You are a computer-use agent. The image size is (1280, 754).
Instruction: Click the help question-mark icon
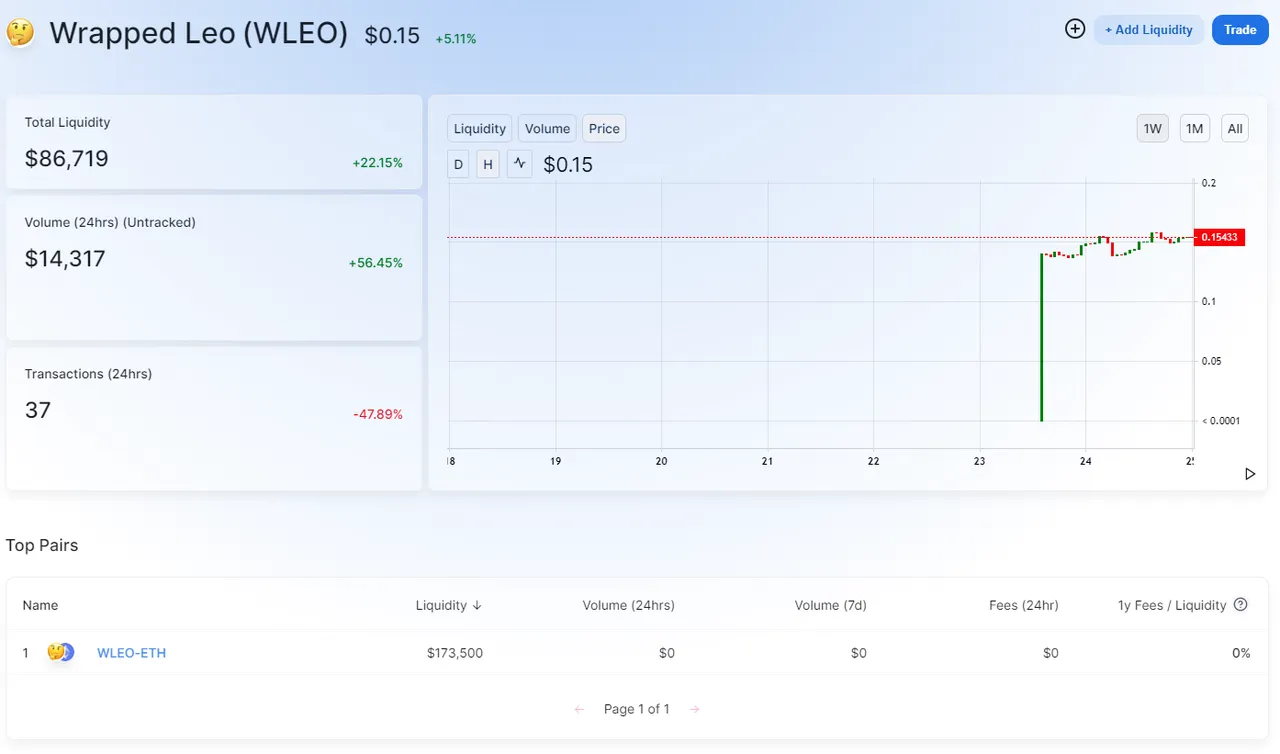point(1241,604)
